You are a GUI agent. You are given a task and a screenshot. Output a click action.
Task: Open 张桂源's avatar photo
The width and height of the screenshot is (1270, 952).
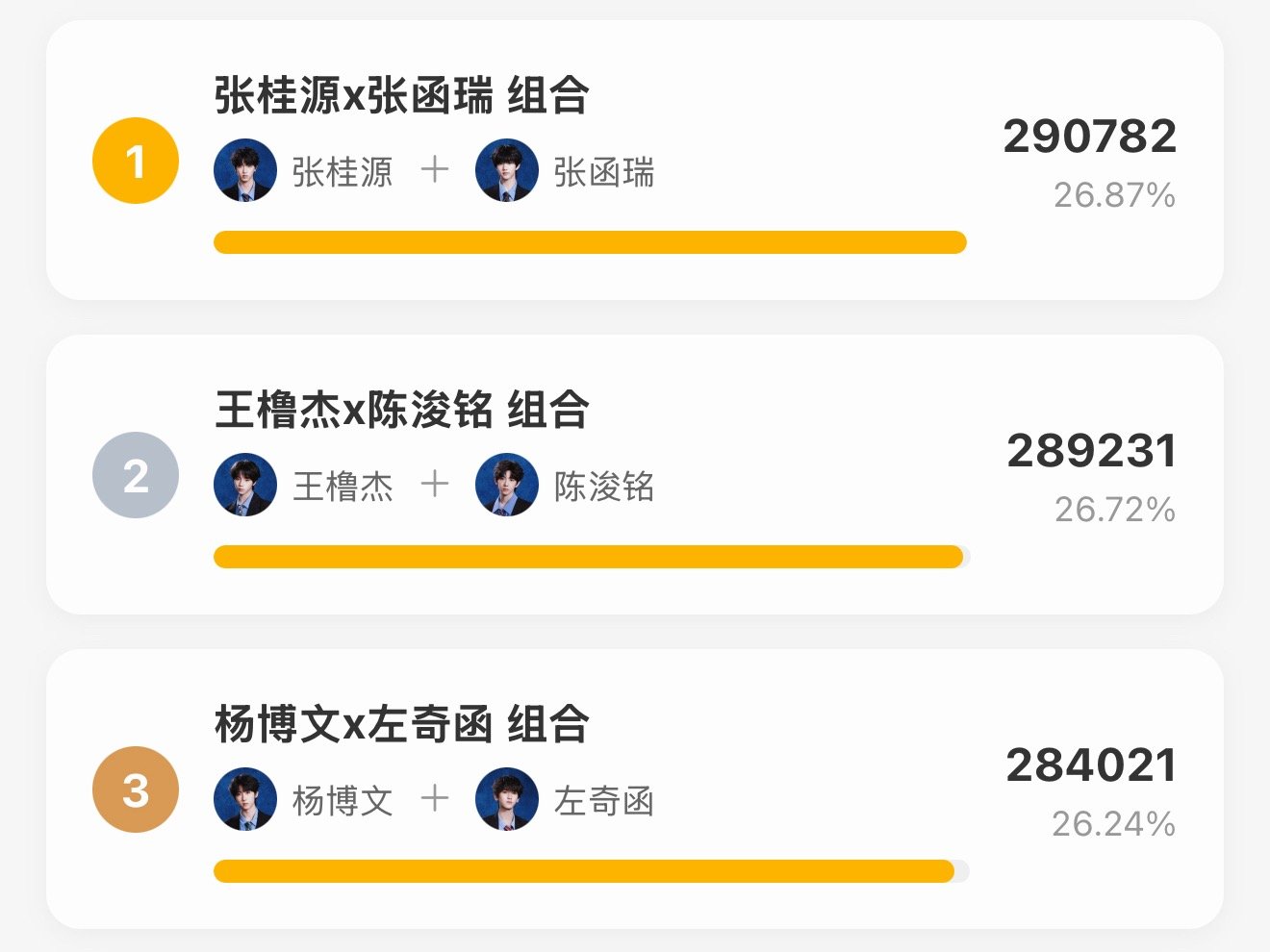pos(245,170)
